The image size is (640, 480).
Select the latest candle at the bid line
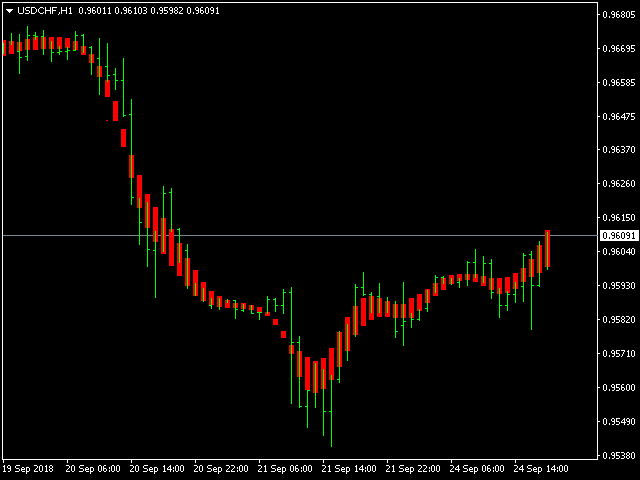547,248
